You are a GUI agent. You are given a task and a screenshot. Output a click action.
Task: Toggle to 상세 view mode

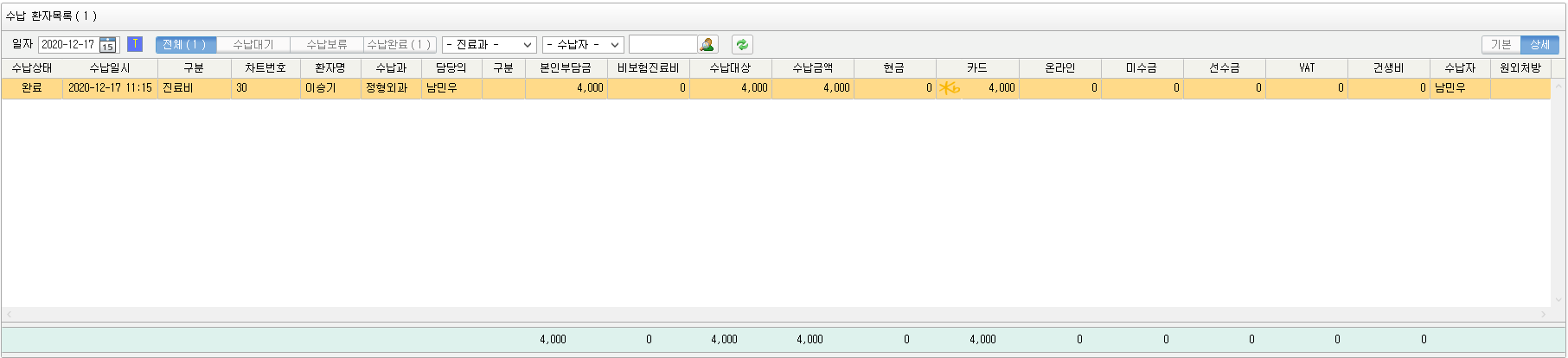pos(1539,45)
